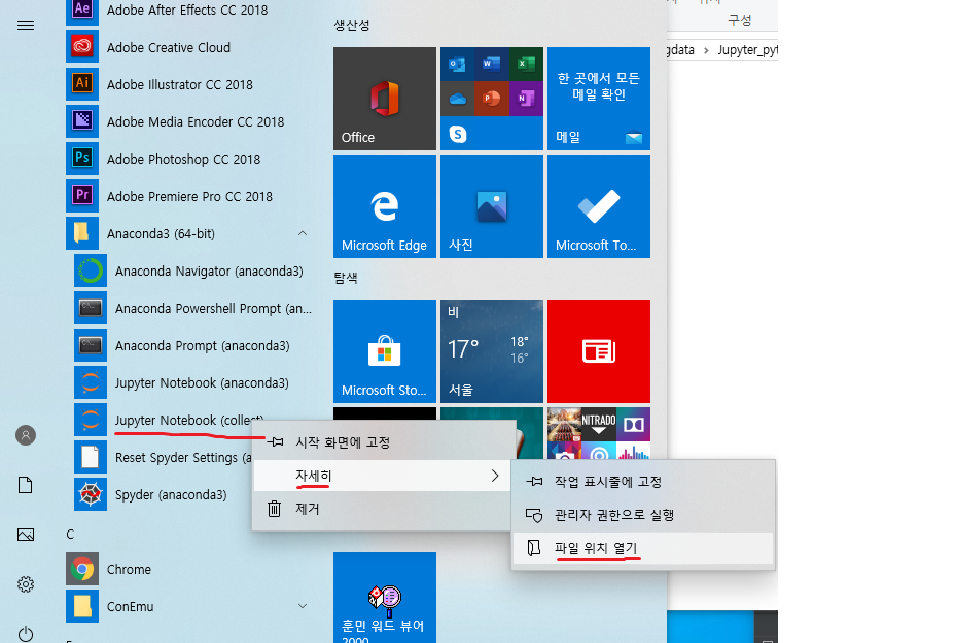
Task: Select 제거 in context menu
Action: point(382,509)
